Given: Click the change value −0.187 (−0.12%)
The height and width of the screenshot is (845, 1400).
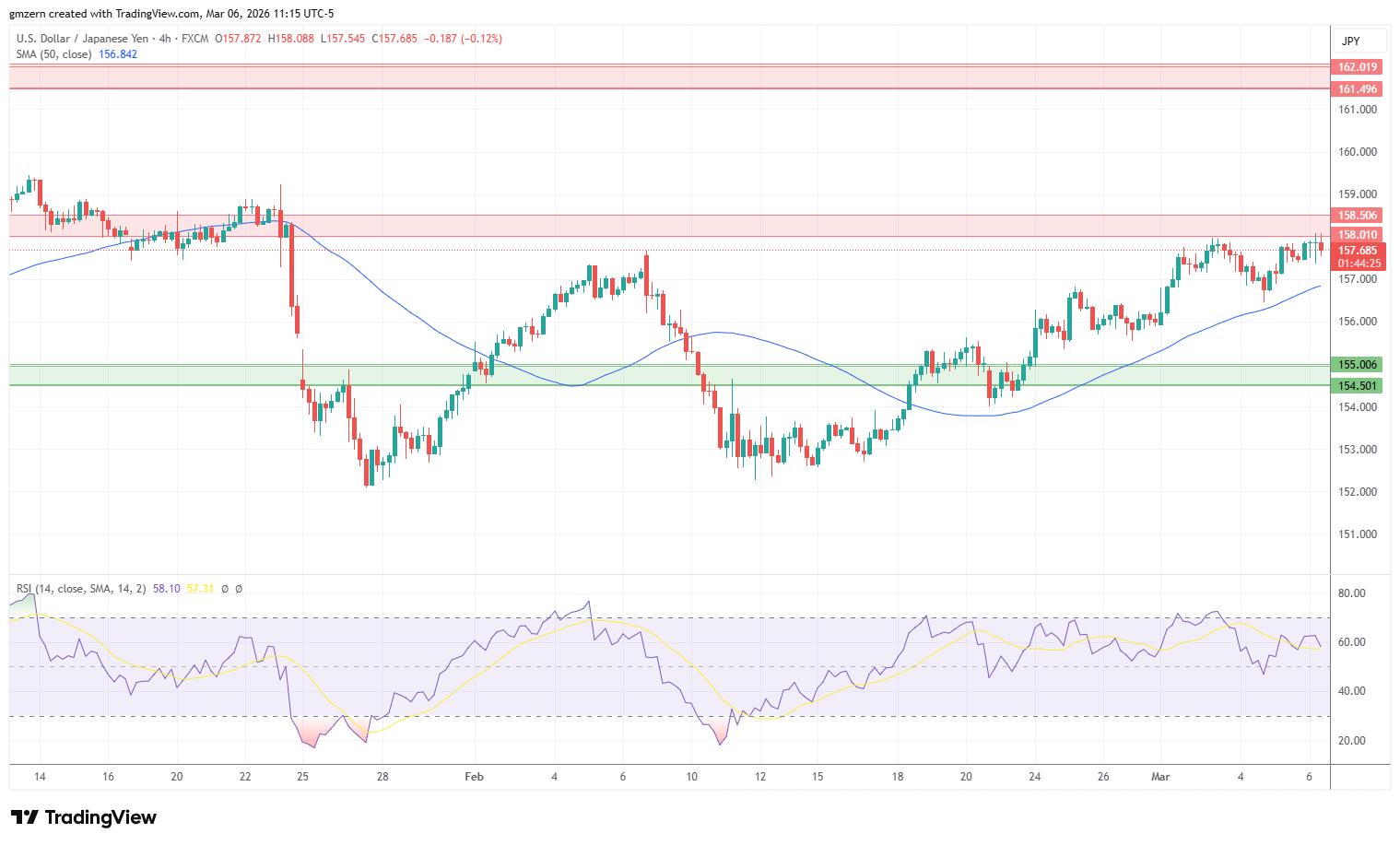Looking at the screenshot, I should point(463,39).
